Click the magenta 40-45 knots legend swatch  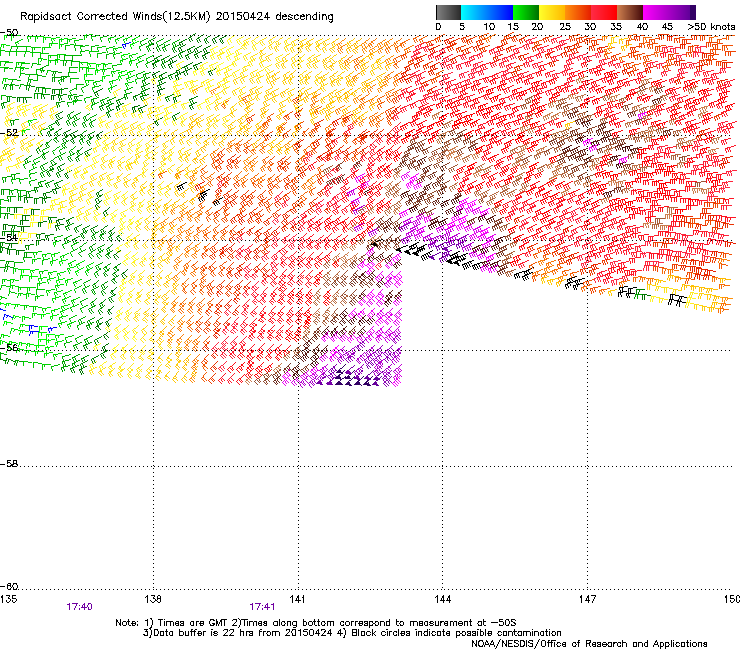[656, 12]
